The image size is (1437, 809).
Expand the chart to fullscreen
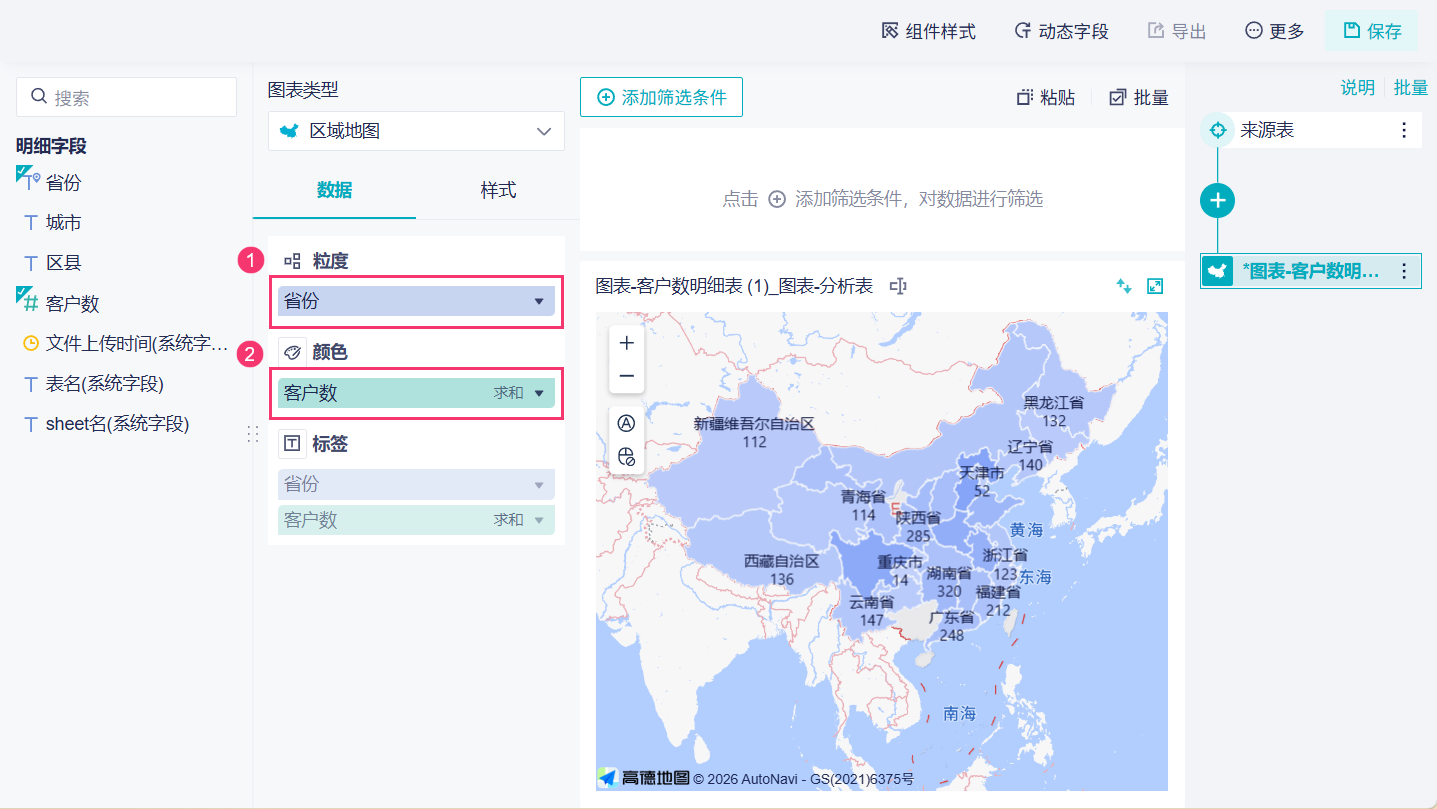[x=1155, y=287]
